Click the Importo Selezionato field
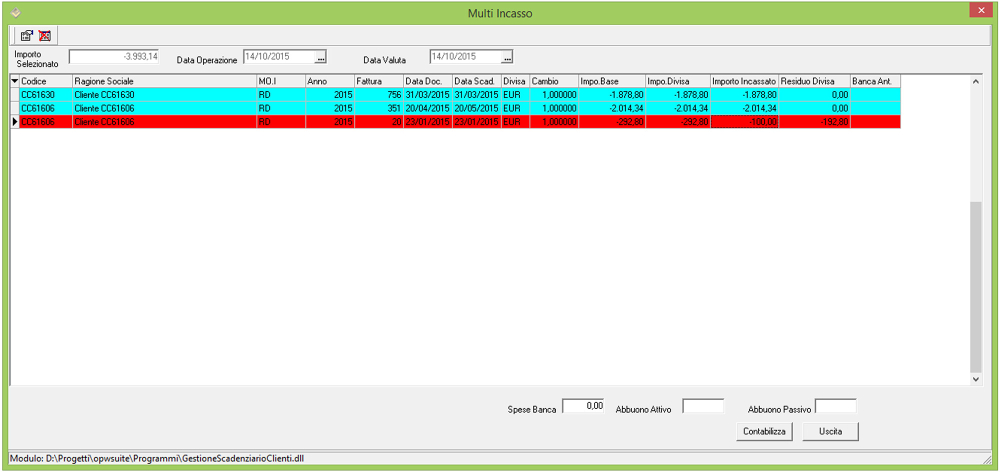The height and width of the screenshot is (474, 1000). tap(114, 57)
